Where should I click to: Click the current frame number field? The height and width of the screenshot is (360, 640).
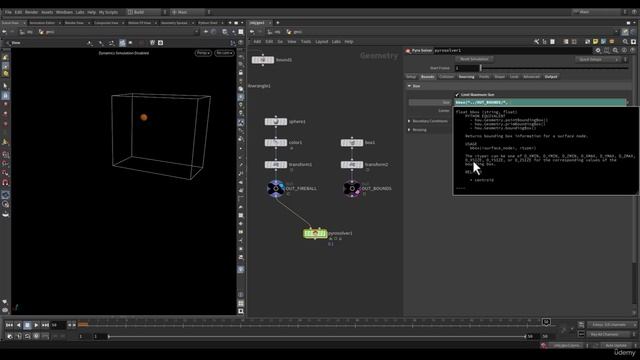point(58,325)
